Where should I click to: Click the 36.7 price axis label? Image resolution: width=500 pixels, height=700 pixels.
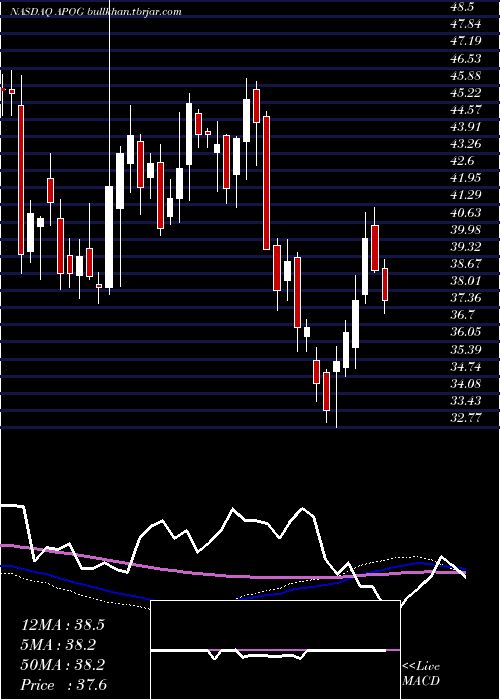tap(463, 315)
